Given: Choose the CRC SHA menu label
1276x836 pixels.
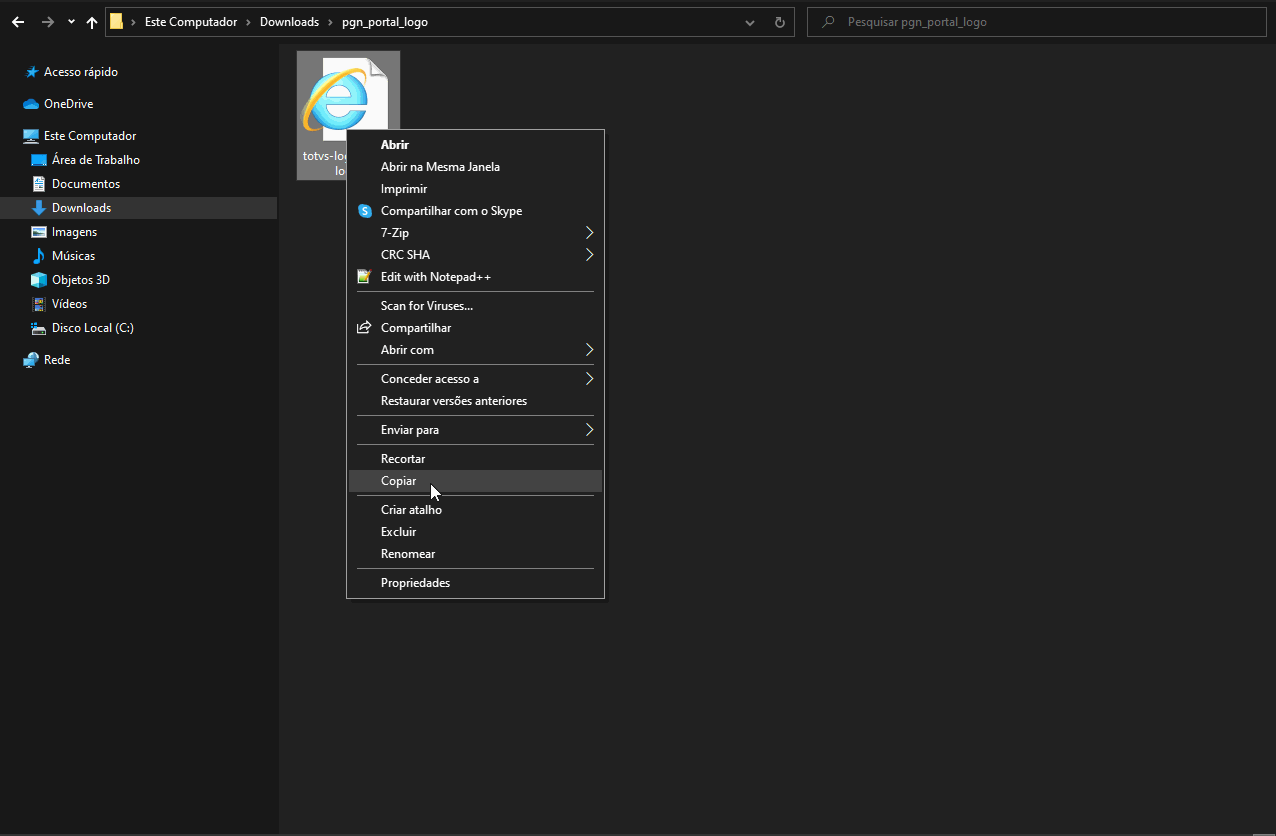Looking at the screenshot, I should tap(405, 255).
